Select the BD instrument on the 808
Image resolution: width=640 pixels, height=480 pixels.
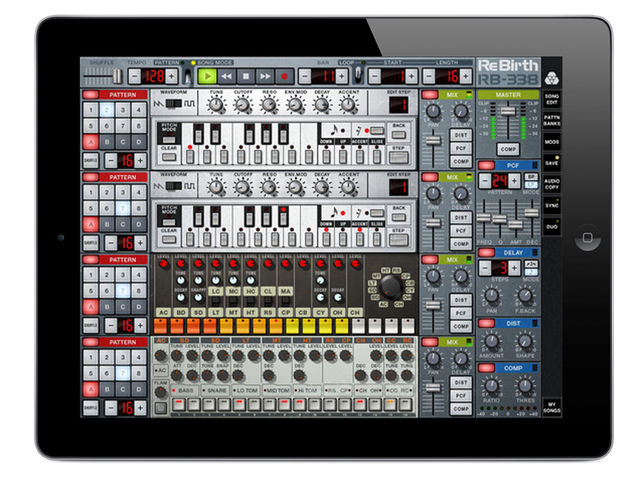[x=181, y=312]
